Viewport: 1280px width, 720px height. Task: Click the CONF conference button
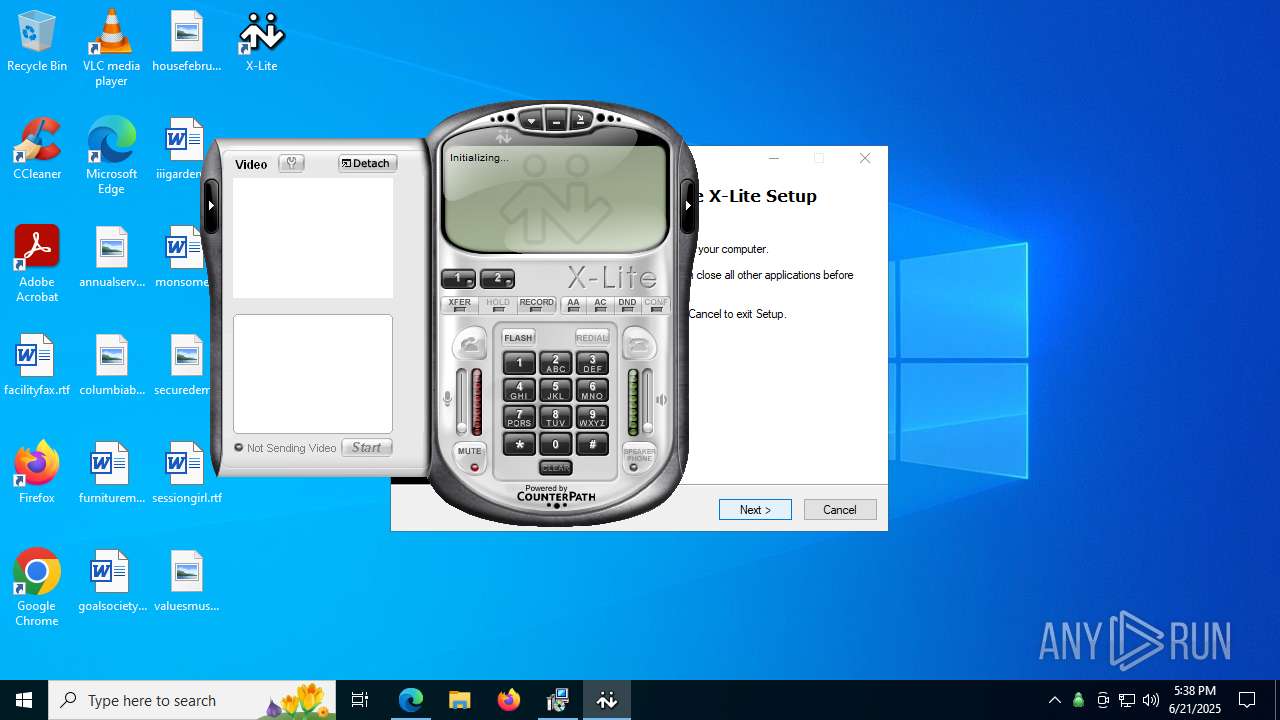[656, 305]
